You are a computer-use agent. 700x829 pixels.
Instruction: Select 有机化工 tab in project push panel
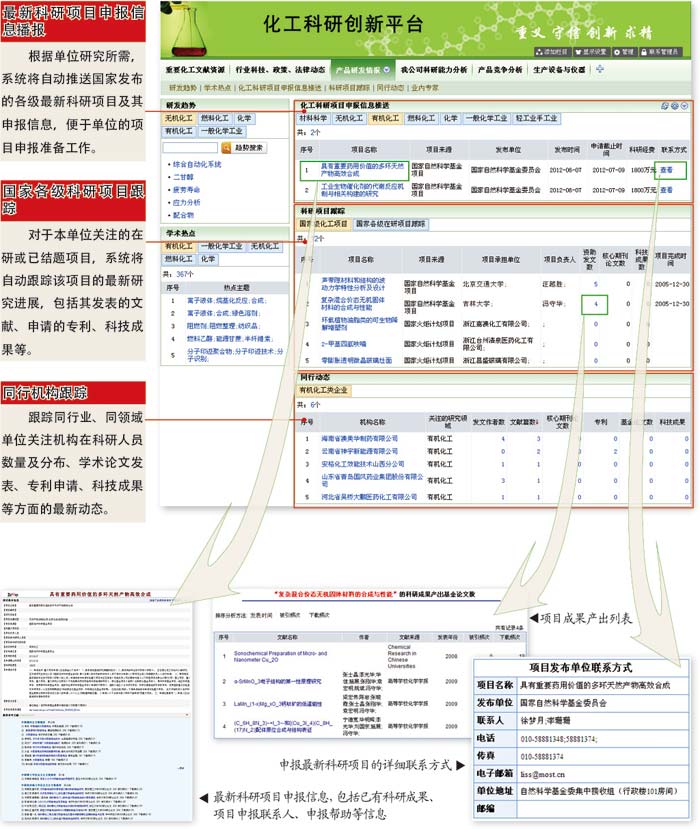pos(385,118)
